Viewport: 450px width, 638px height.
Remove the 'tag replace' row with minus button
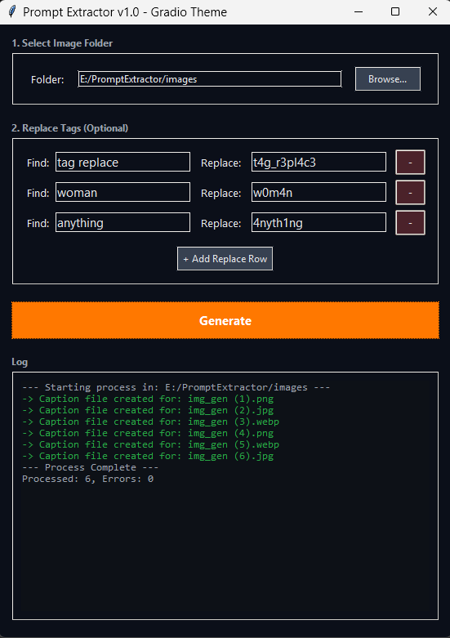tap(410, 162)
